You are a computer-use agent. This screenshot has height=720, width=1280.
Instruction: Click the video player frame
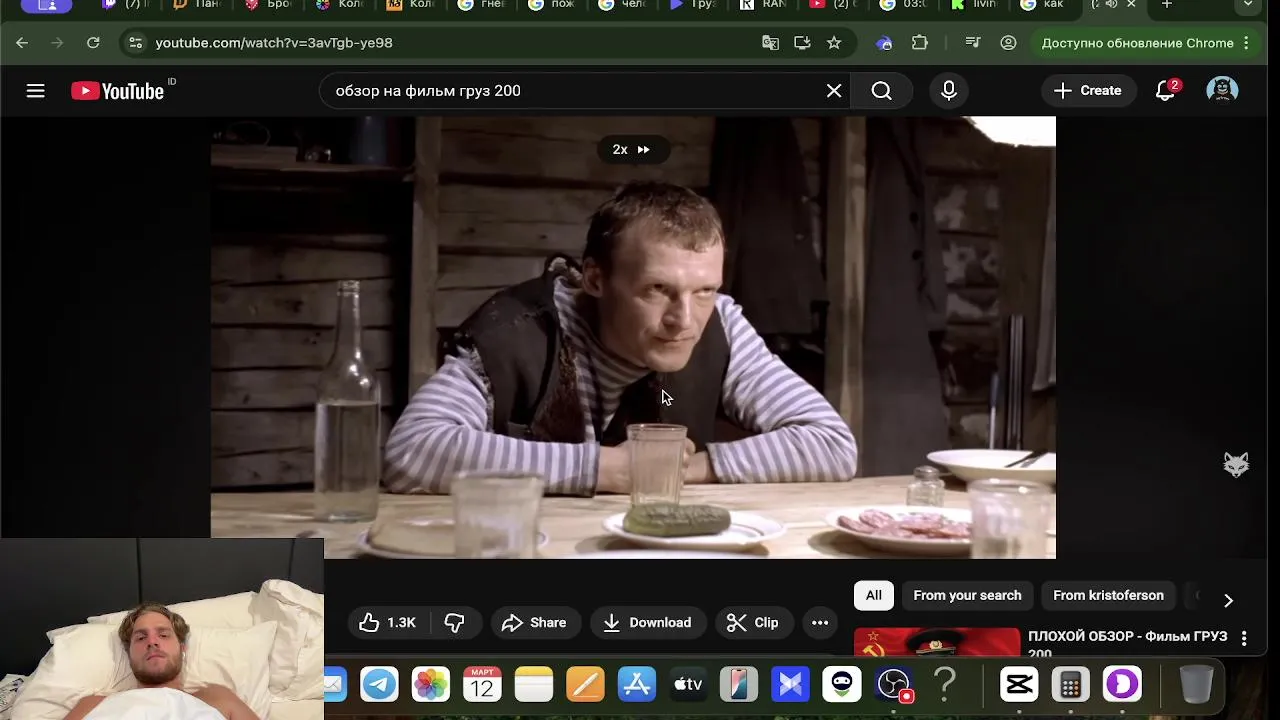pyautogui.click(x=633, y=337)
